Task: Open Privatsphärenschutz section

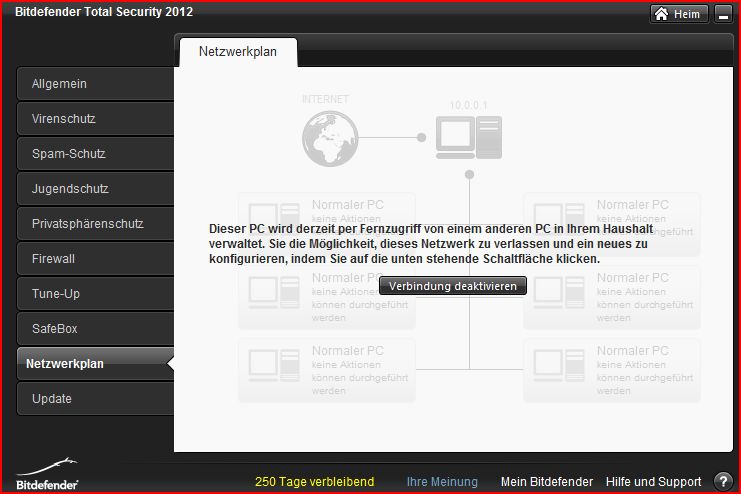Action: [96, 224]
